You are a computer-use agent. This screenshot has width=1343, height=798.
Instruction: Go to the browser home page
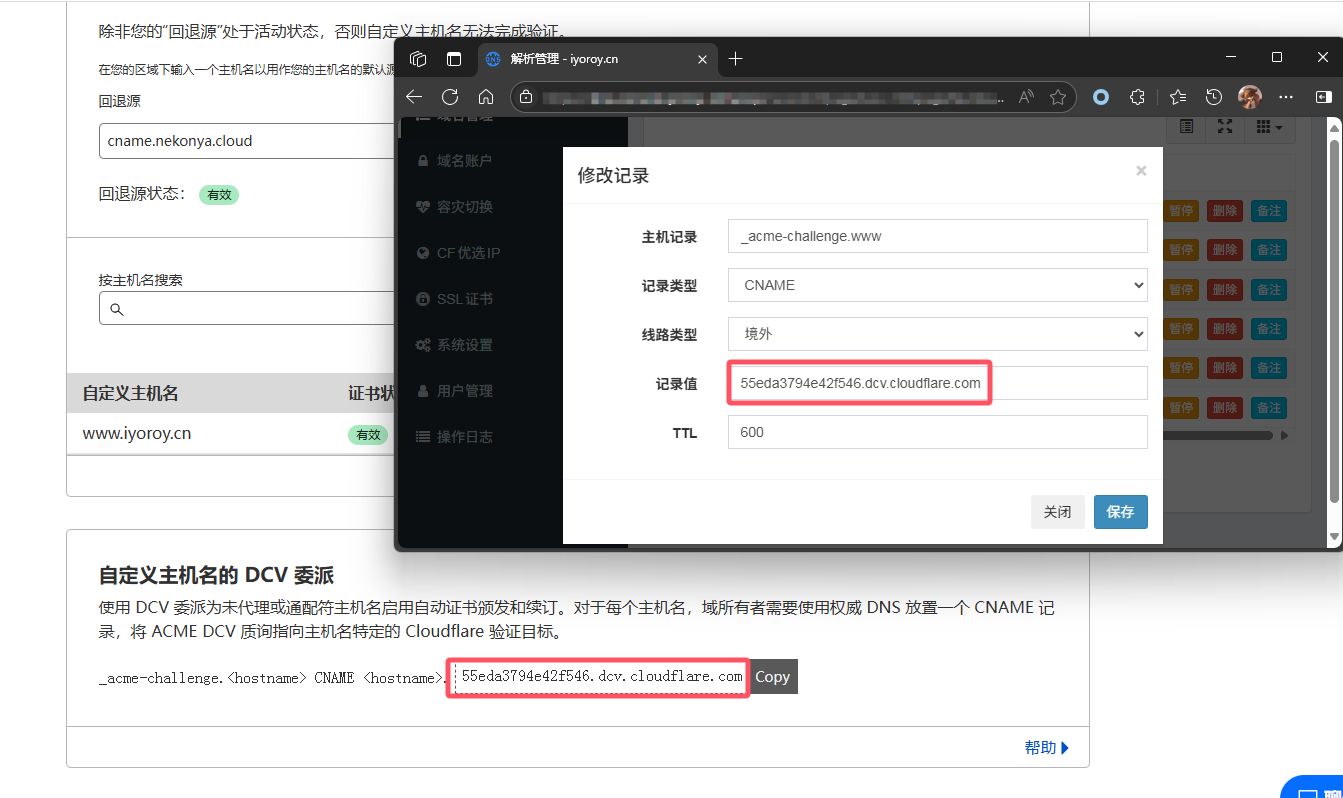[x=486, y=97]
